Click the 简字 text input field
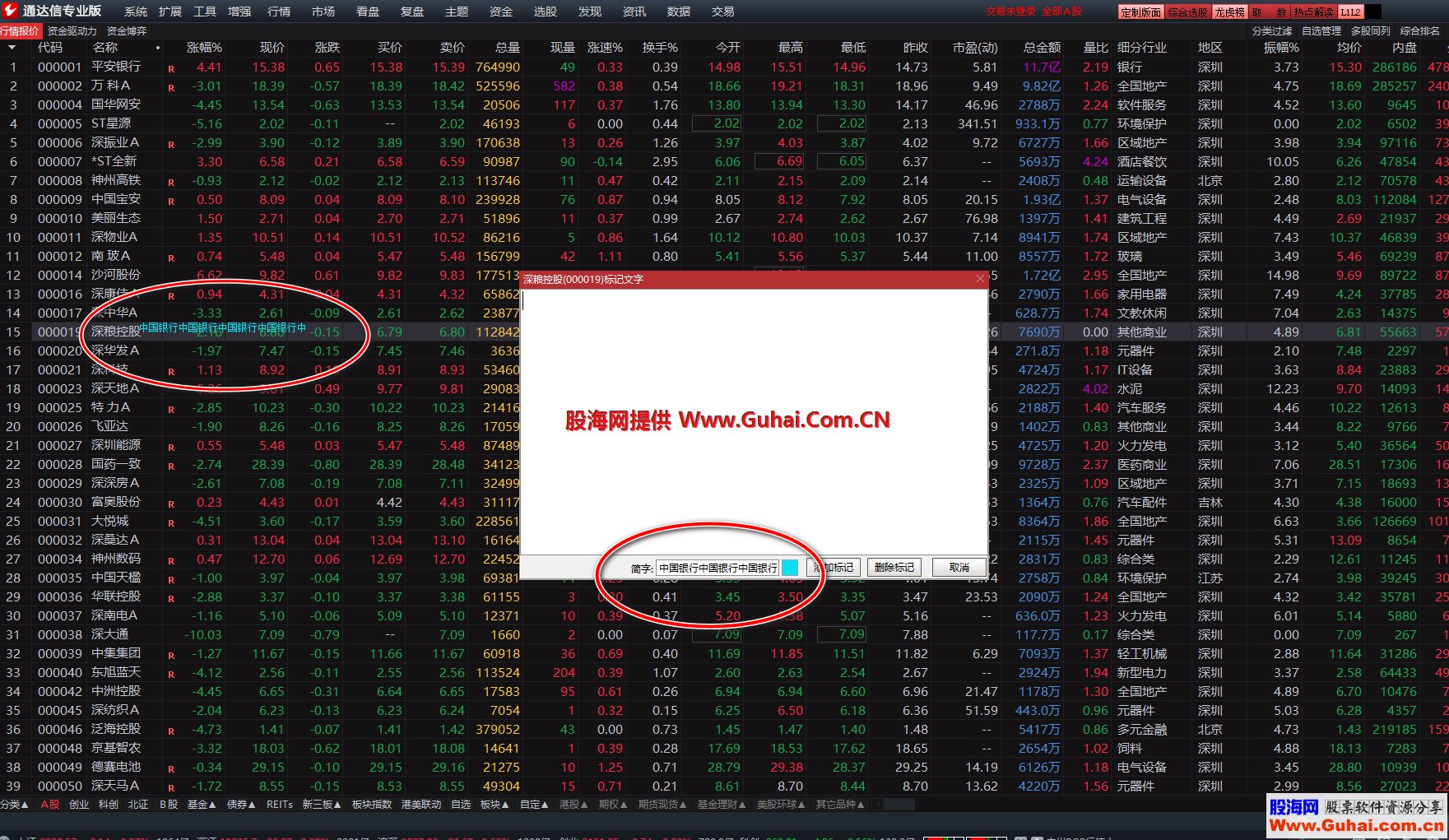1449x840 pixels. pos(718,568)
